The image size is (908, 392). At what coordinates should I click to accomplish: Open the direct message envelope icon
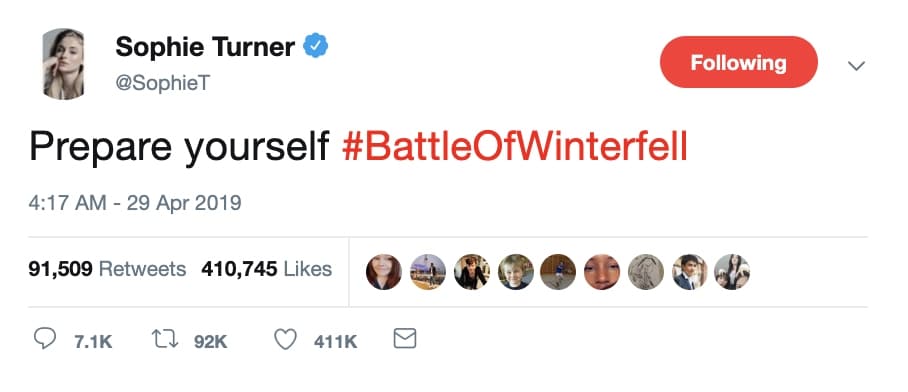coord(405,339)
